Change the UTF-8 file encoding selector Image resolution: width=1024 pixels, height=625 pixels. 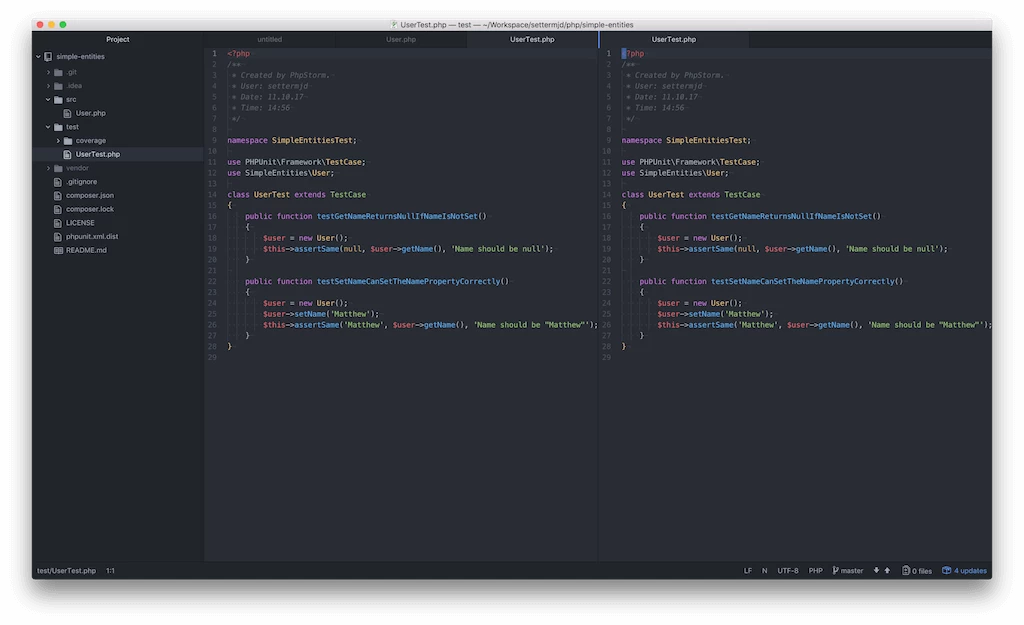pyautogui.click(x=788, y=571)
